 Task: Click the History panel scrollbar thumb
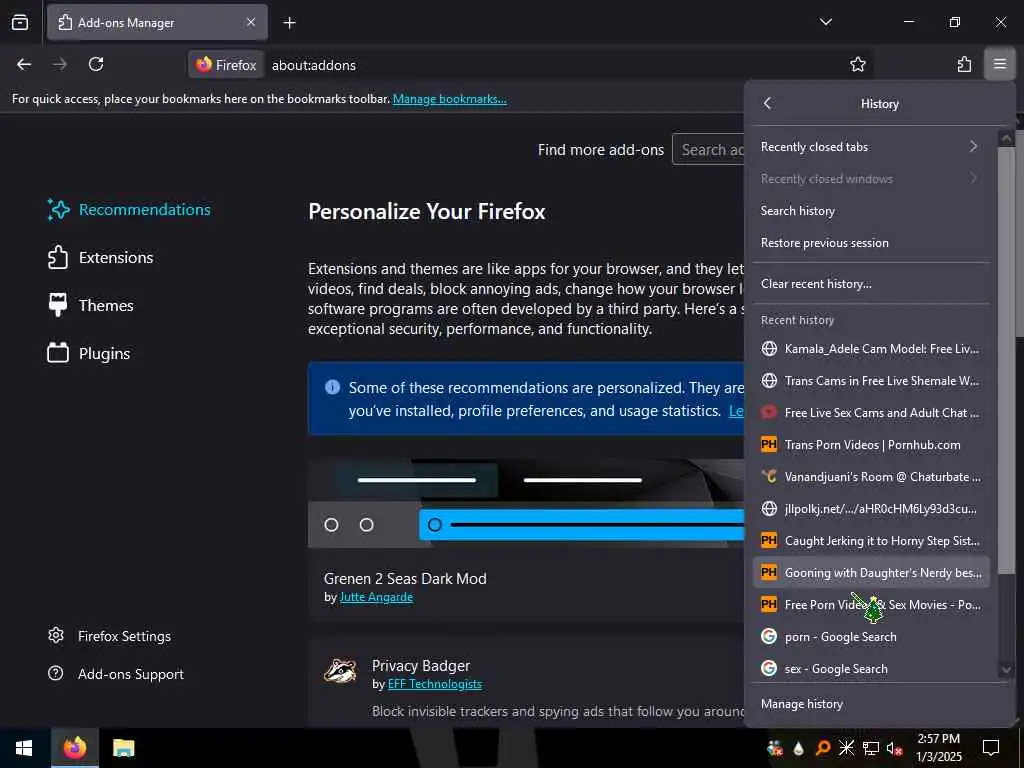click(x=1006, y=360)
